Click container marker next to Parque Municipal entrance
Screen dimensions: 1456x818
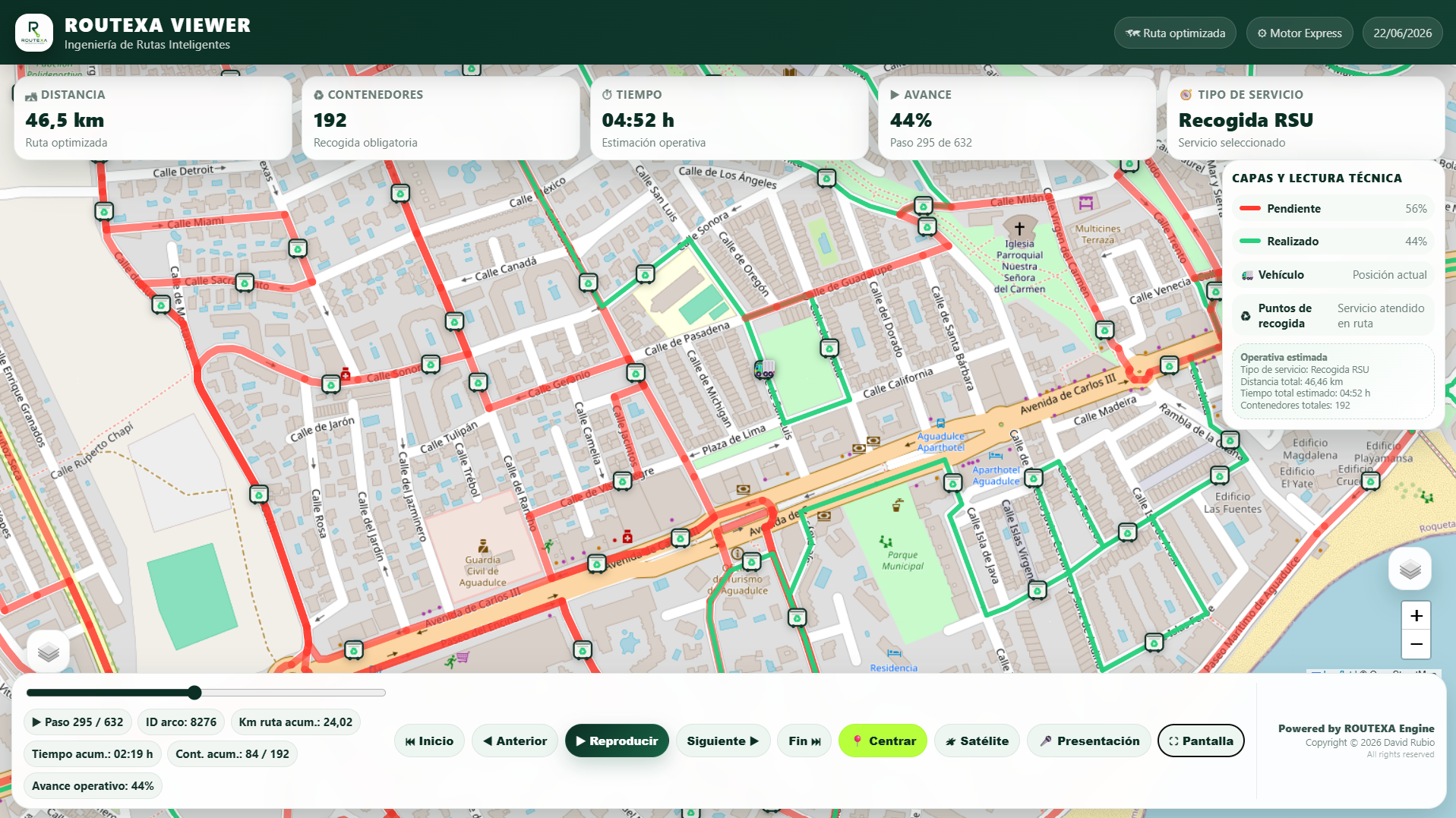pos(953,482)
